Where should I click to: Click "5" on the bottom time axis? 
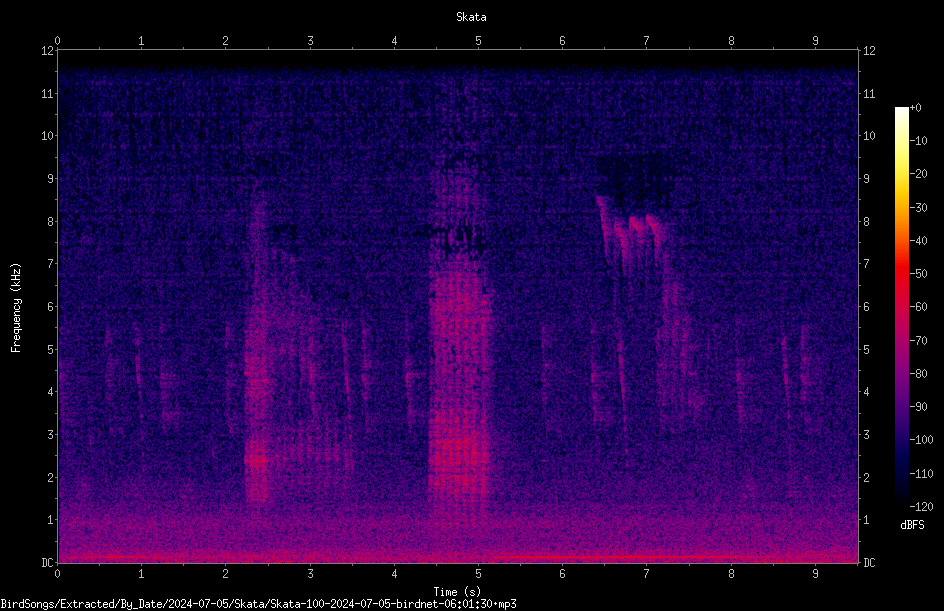pos(479,574)
